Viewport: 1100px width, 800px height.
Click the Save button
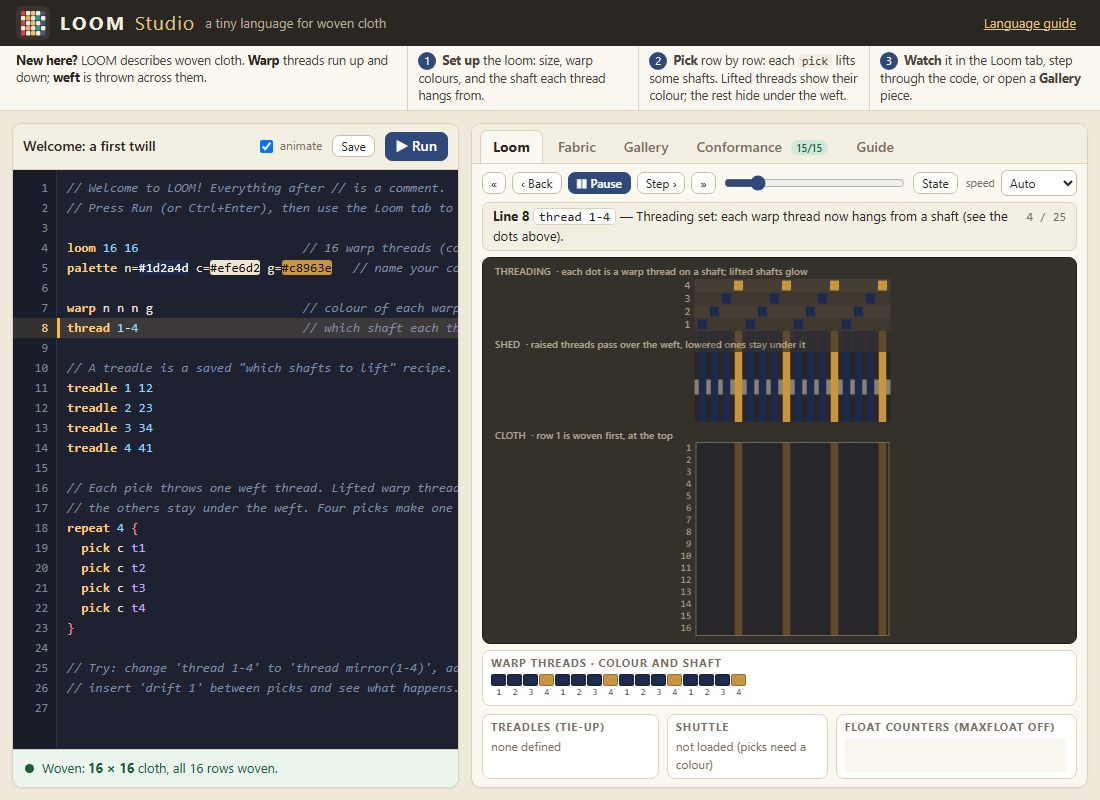click(x=353, y=146)
